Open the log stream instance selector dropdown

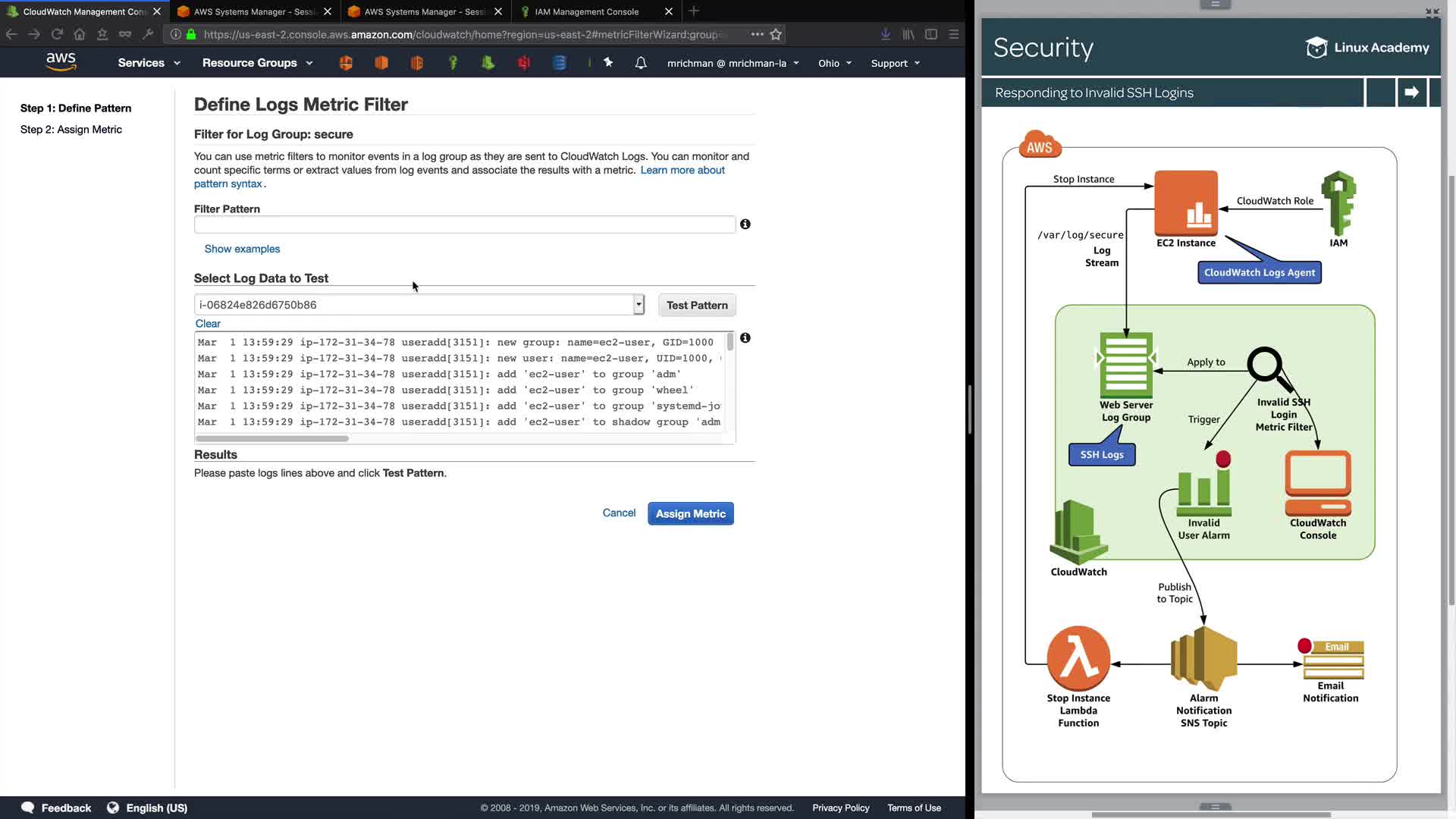(x=639, y=305)
